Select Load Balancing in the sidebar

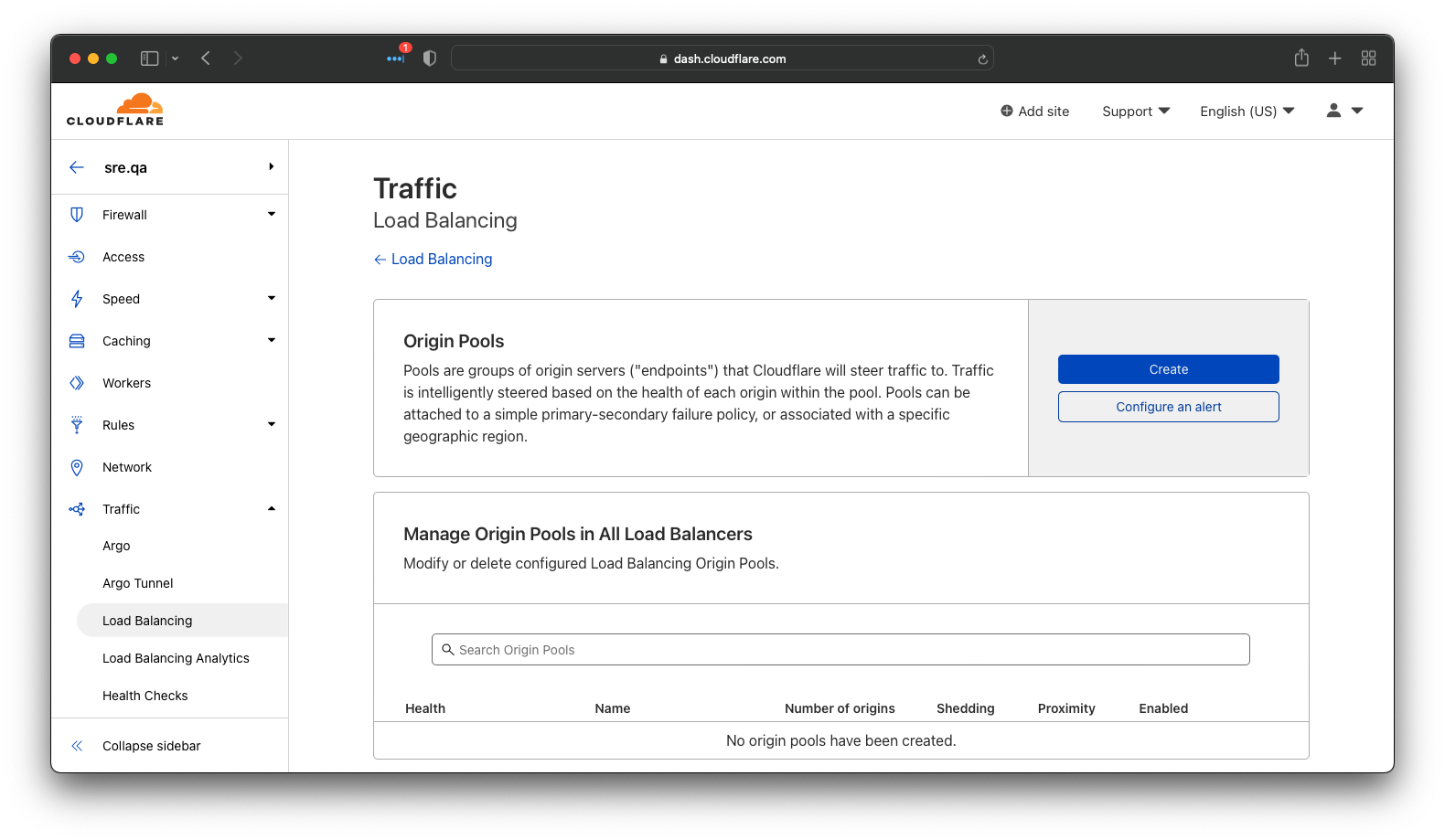coord(182,621)
